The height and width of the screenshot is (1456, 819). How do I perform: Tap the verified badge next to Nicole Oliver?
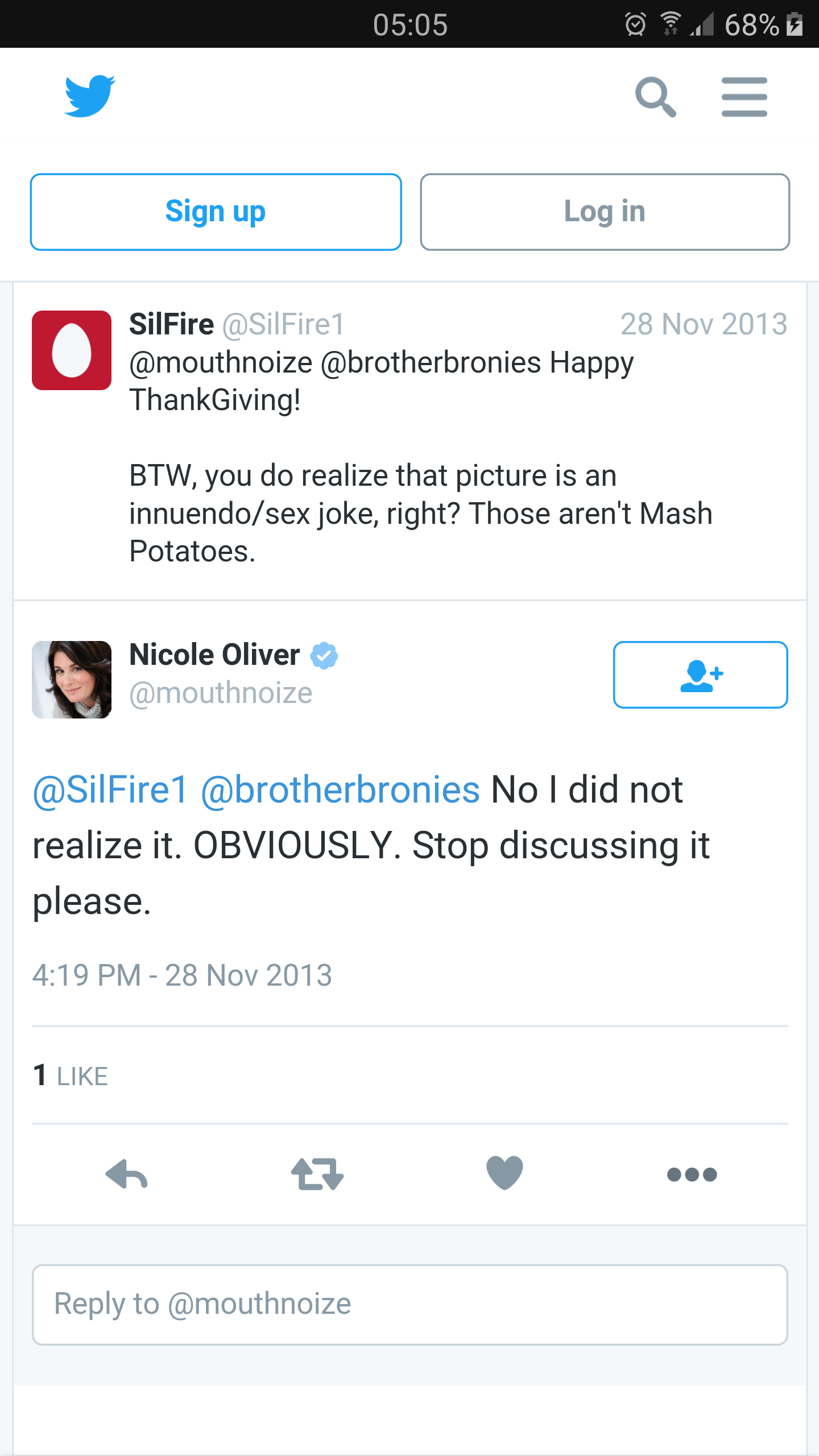pos(324,656)
